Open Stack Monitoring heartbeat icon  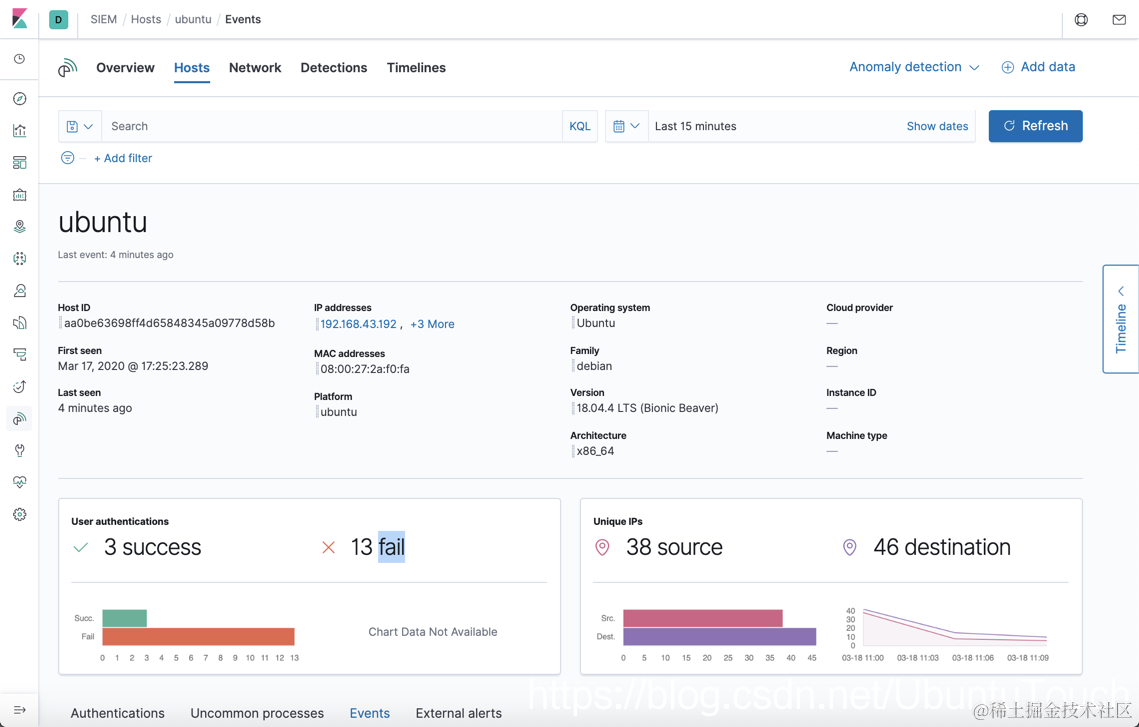[20, 482]
